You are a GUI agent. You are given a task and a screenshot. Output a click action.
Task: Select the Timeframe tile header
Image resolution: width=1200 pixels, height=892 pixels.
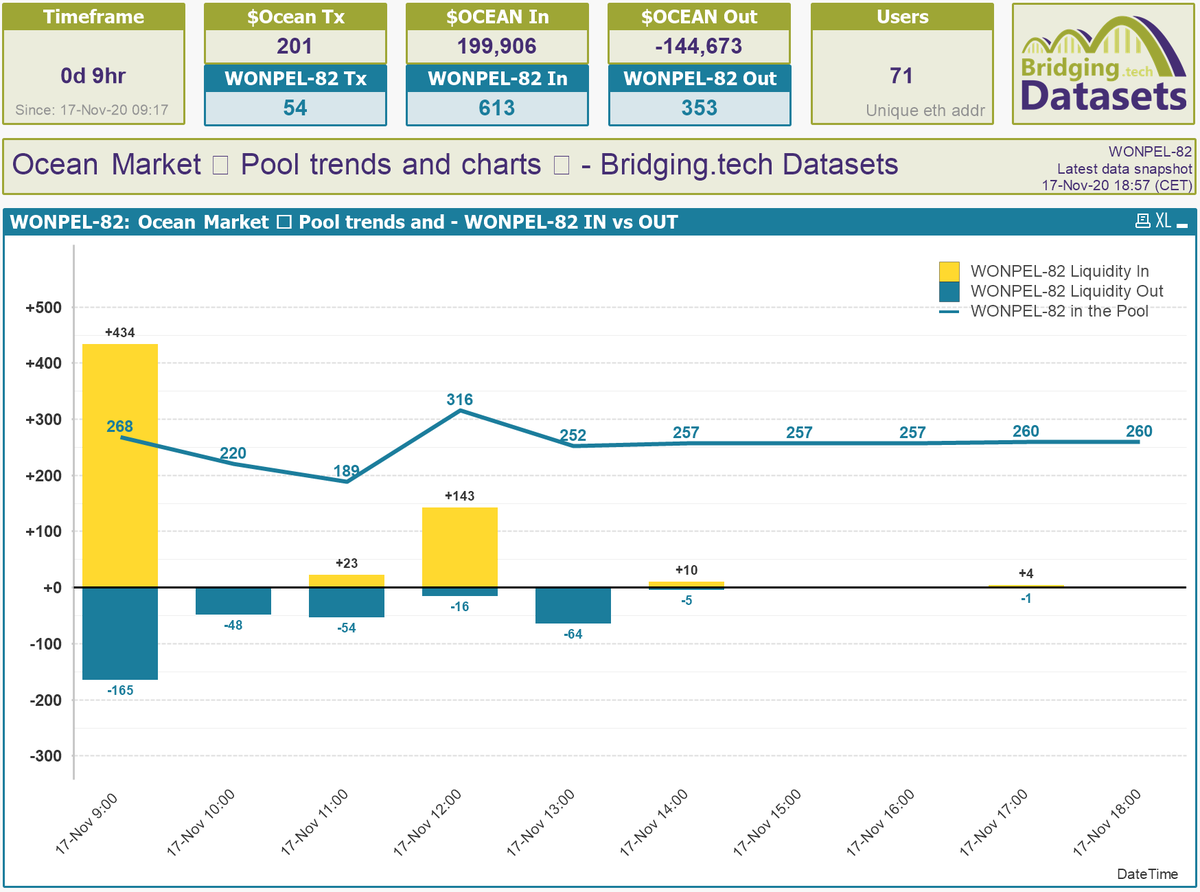(x=94, y=17)
